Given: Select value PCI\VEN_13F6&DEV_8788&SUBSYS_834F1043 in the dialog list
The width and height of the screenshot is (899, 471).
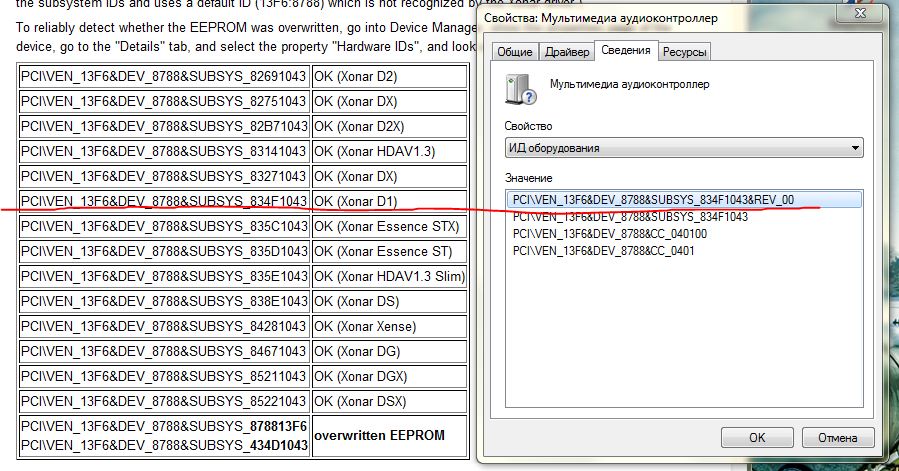Looking at the screenshot, I should 630,217.
